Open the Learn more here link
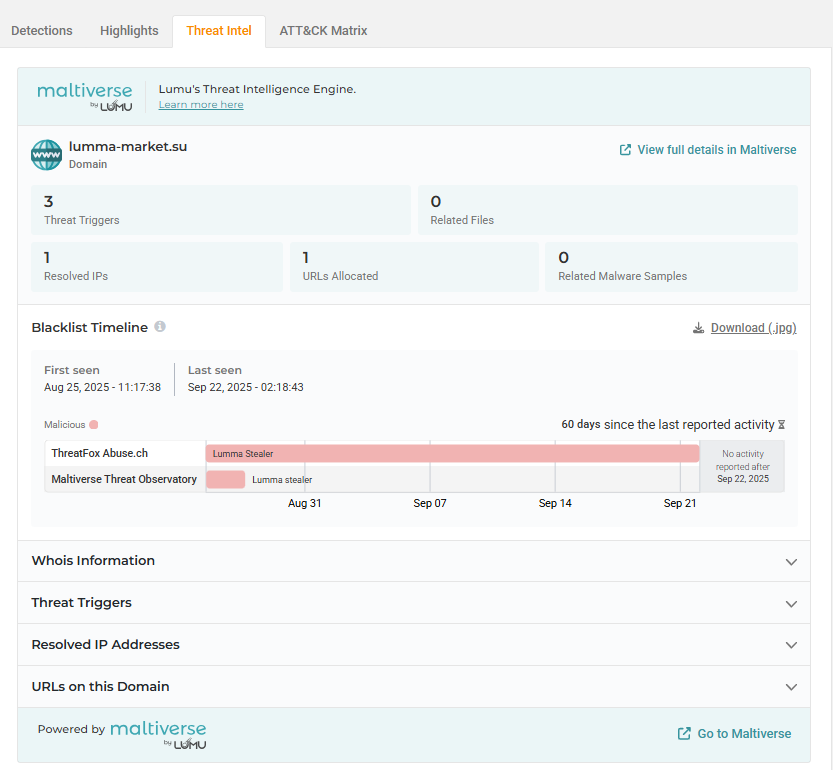 pyautogui.click(x=201, y=105)
